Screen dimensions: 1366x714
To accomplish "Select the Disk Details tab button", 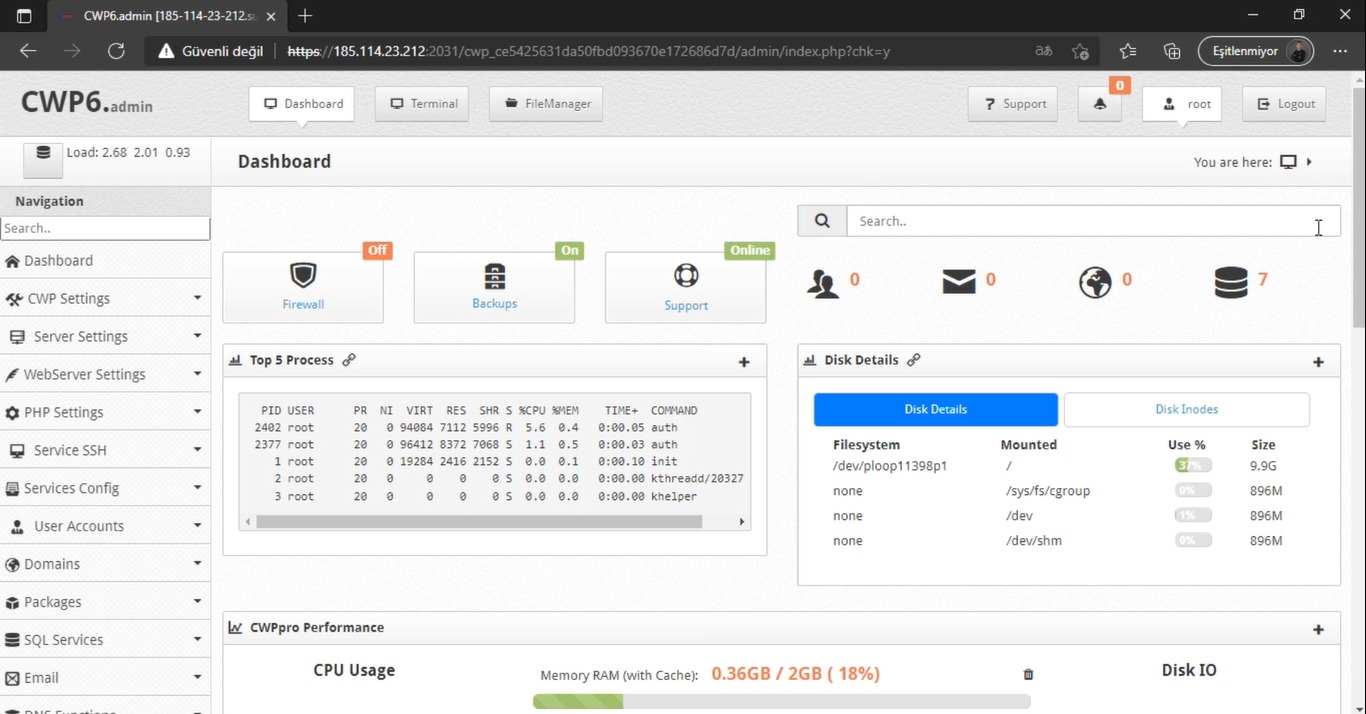I will click(x=935, y=409).
